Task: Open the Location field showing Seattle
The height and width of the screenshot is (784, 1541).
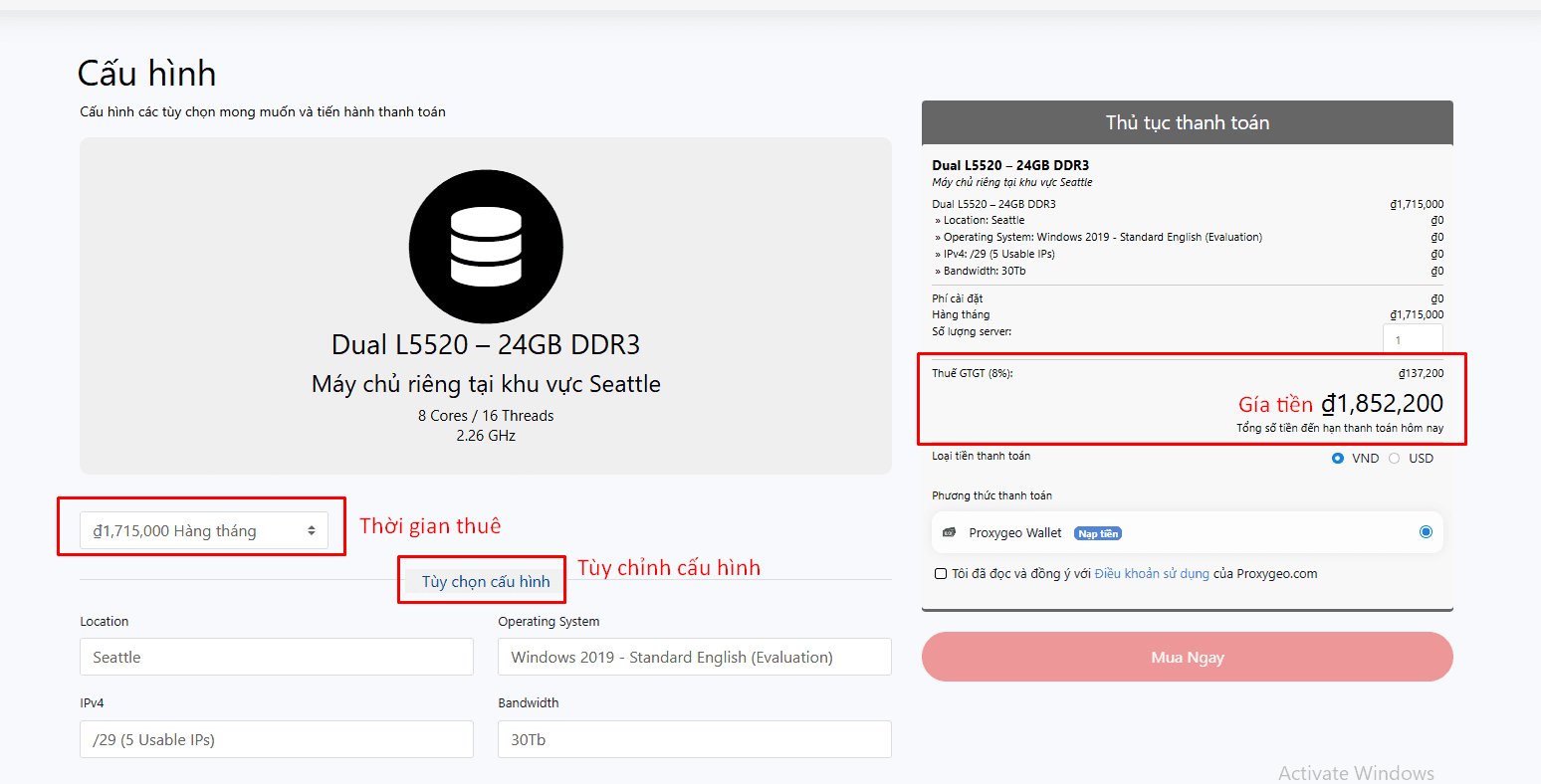Action: pyautogui.click(x=277, y=658)
